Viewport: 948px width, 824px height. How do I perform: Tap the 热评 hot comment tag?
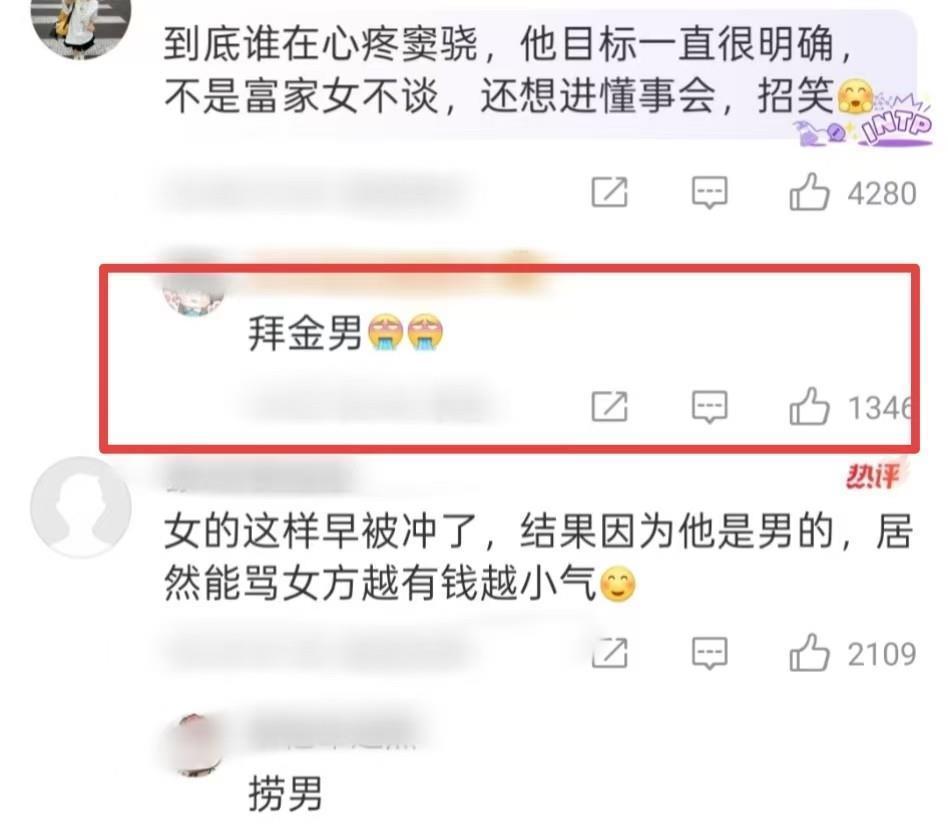pos(872,476)
